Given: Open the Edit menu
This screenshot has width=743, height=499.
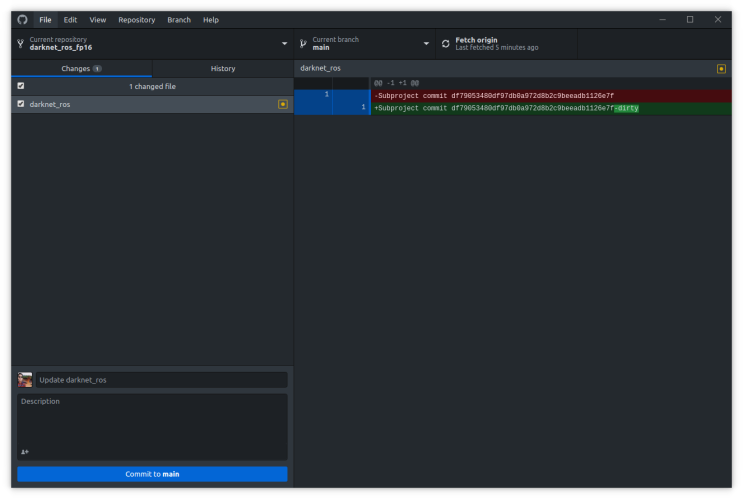Looking at the screenshot, I should click(x=70, y=19).
